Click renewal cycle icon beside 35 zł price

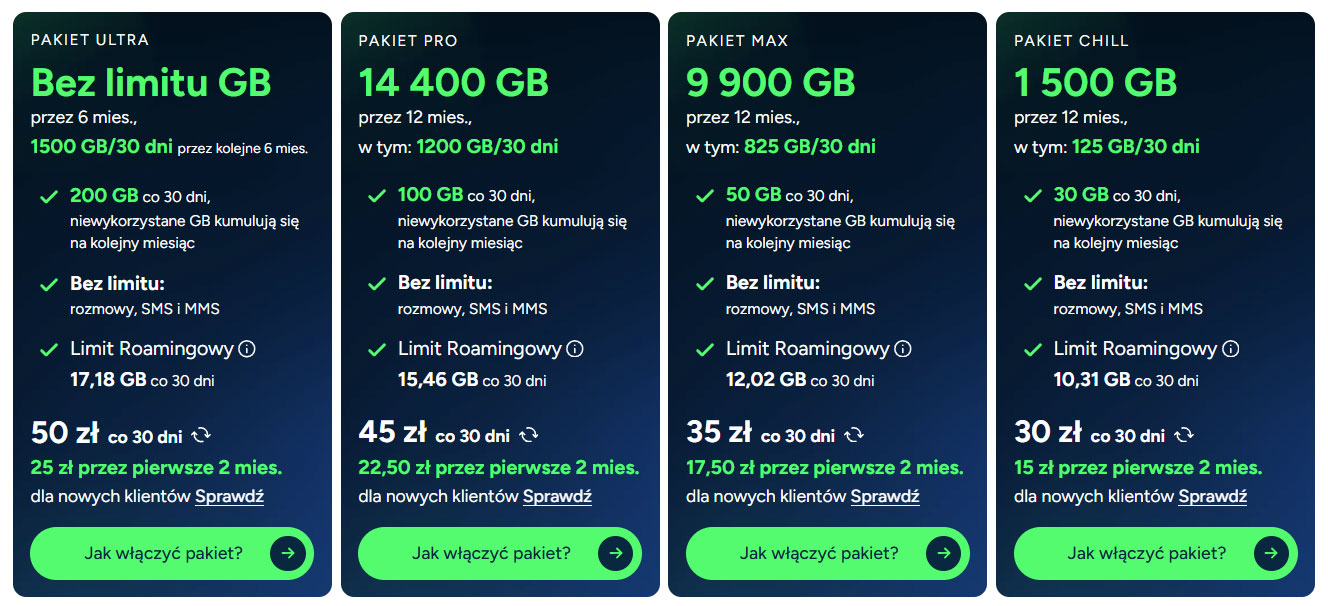pos(854,435)
